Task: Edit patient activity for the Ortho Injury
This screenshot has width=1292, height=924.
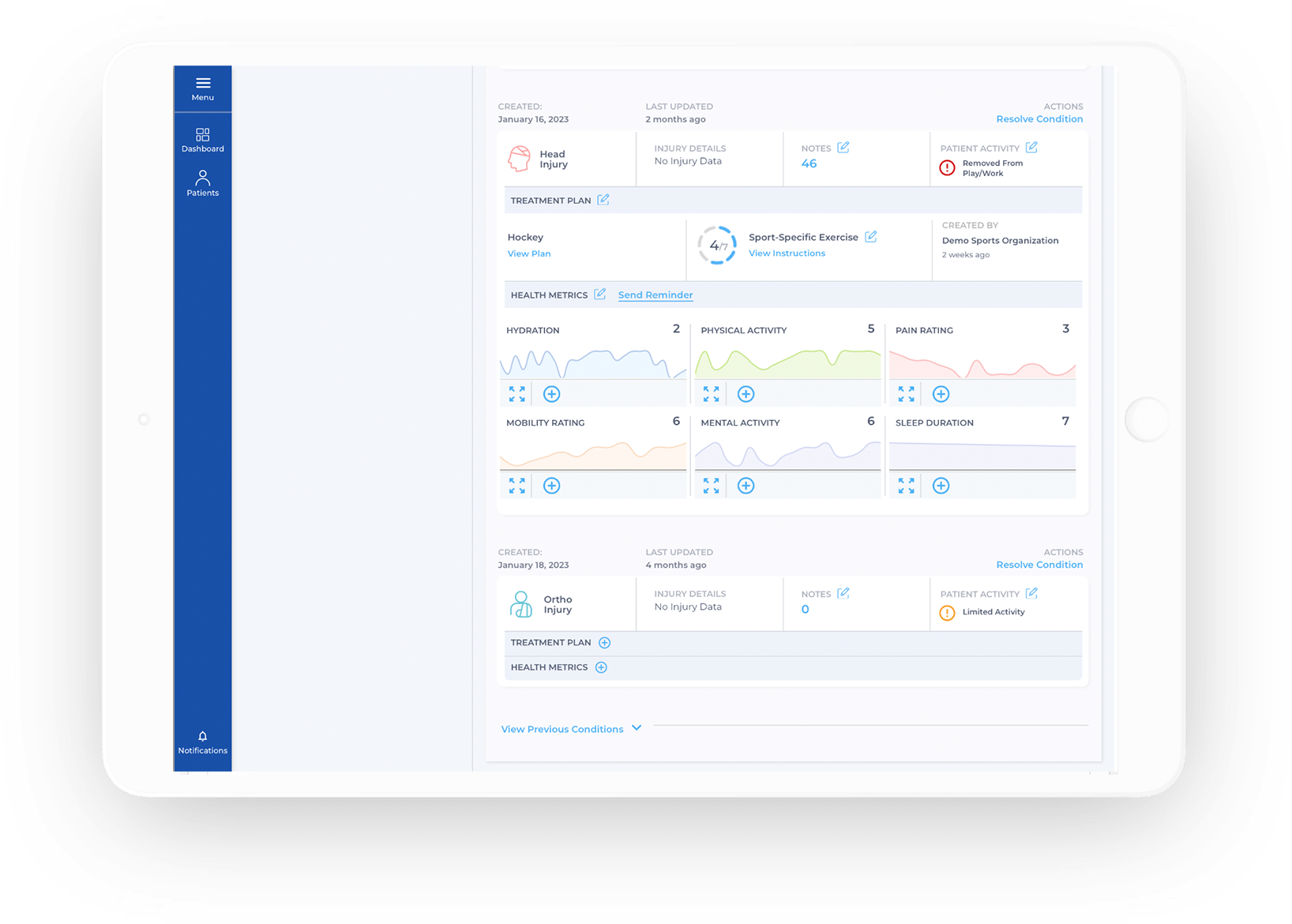Action: point(1031,593)
